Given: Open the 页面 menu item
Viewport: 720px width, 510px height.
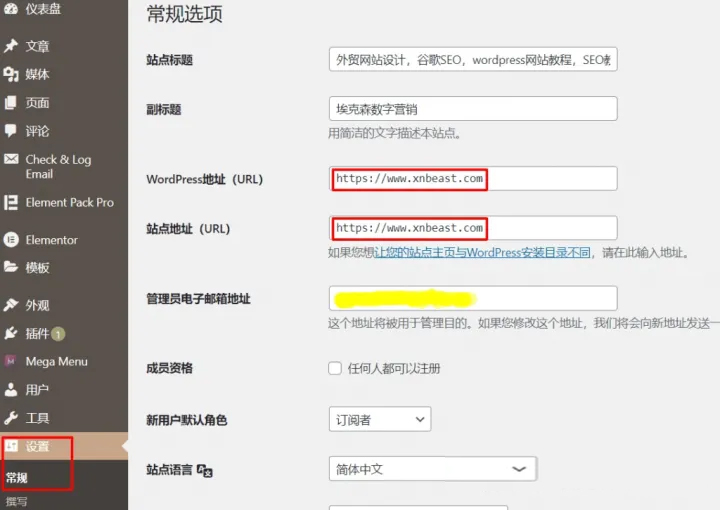Looking at the screenshot, I should pyautogui.click(x=37, y=103).
